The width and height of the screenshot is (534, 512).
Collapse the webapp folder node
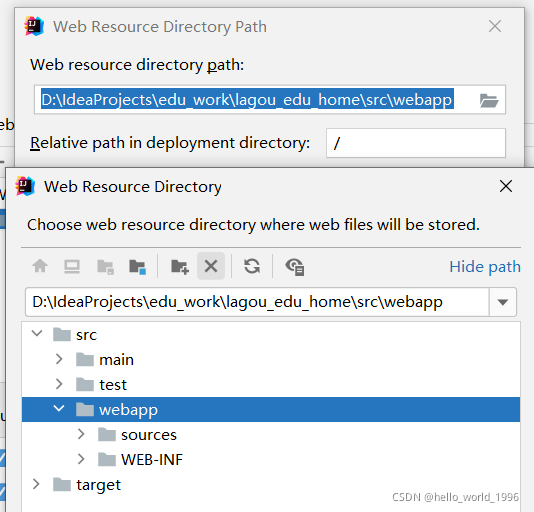click(59, 408)
